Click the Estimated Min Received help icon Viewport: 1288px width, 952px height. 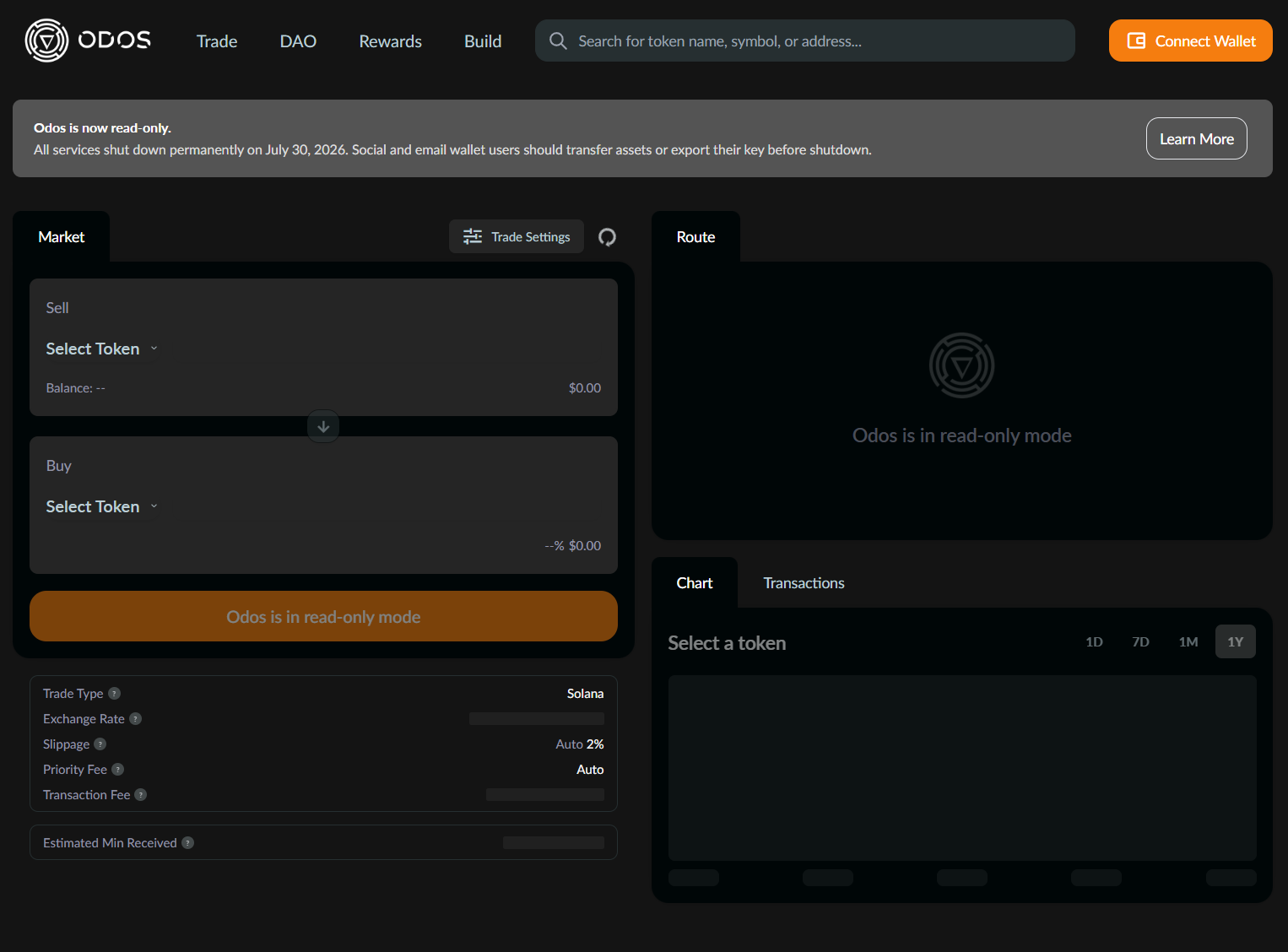click(188, 843)
